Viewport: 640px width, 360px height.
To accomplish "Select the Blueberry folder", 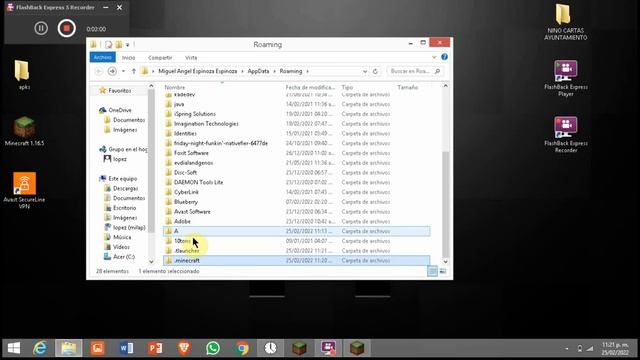I will [297, 202].
